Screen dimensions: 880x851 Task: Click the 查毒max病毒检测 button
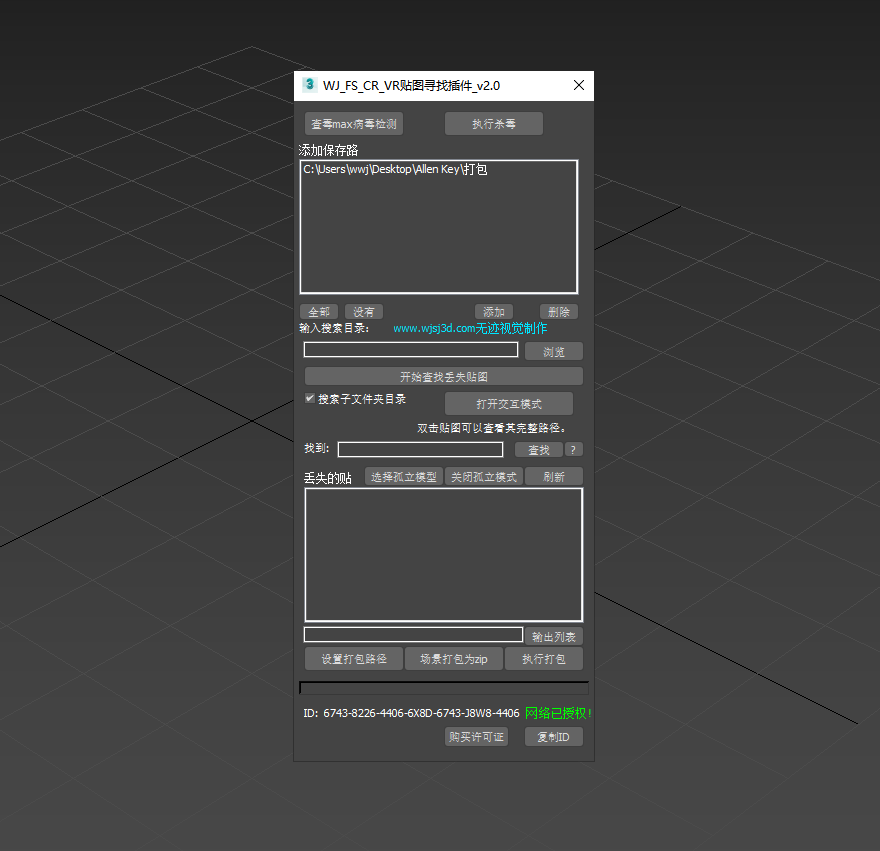(x=354, y=124)
